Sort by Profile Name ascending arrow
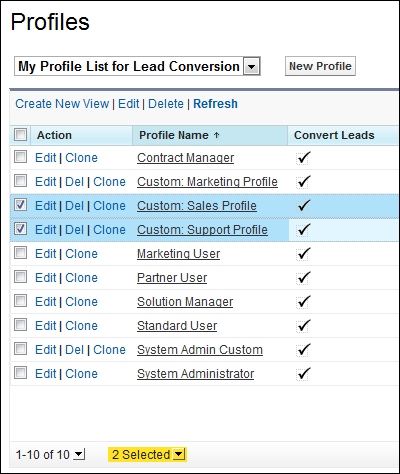The height and width of the screenshot is (474, 400). 217,135
